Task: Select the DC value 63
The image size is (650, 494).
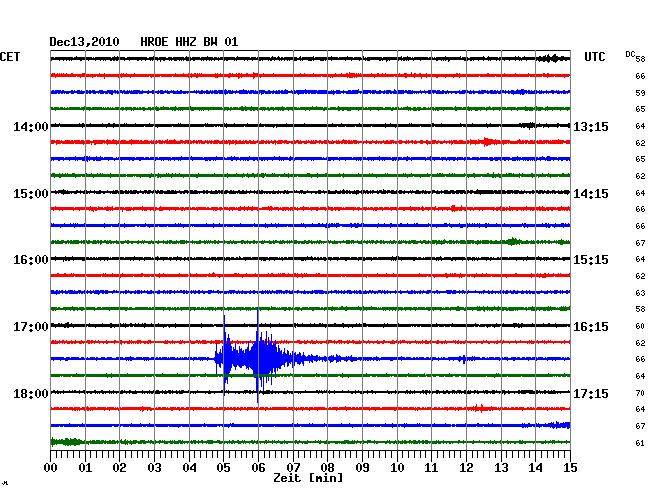Action: tap(640, 293)
